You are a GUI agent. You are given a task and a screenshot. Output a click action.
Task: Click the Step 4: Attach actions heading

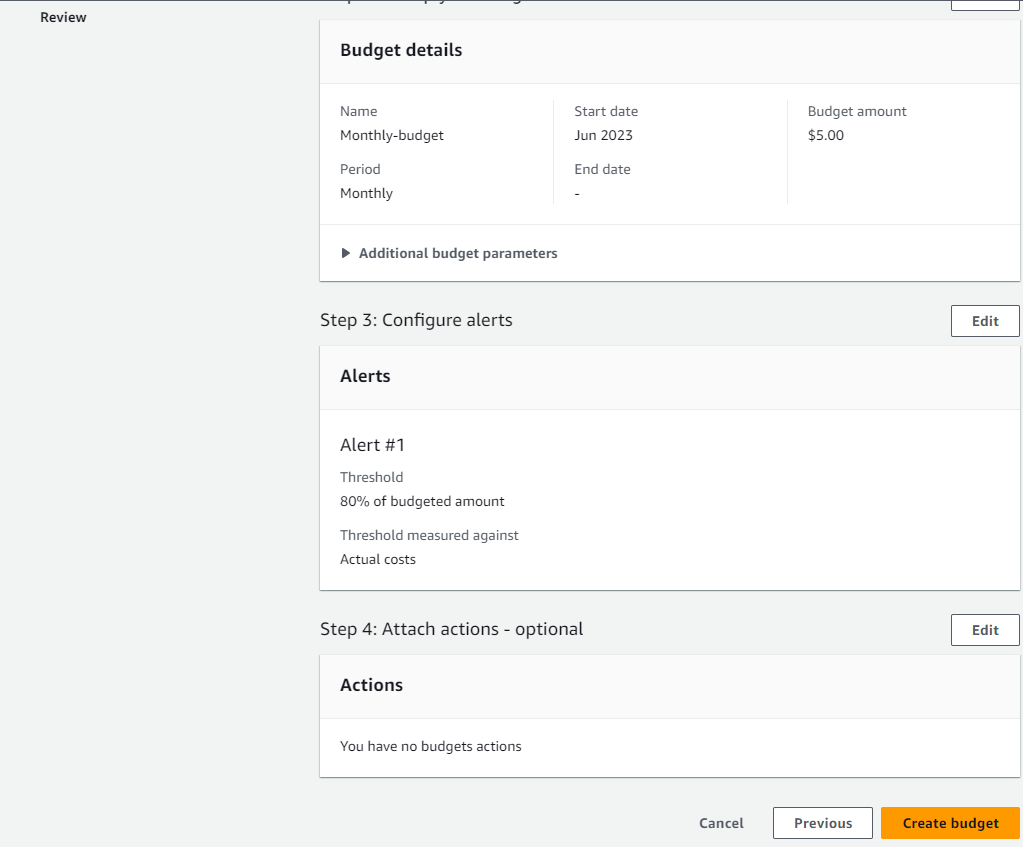click(x=451, y=629)
